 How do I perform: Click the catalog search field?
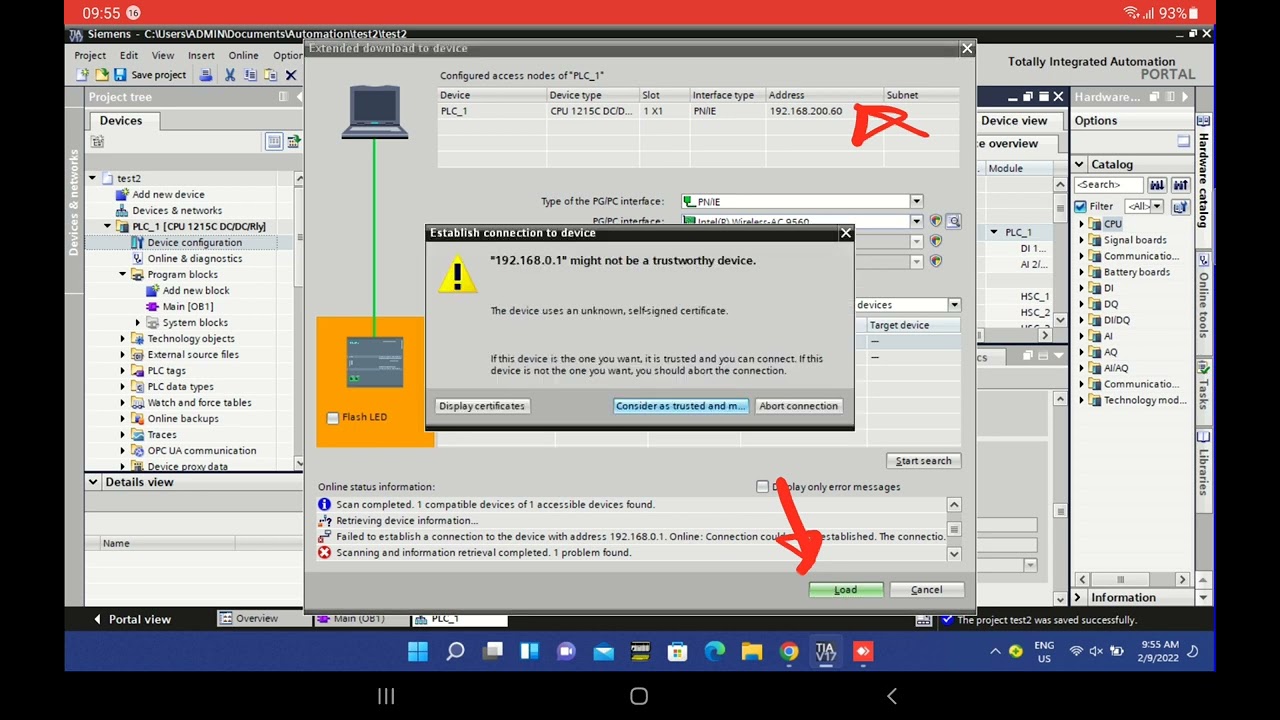click(x=1108, y=185)
